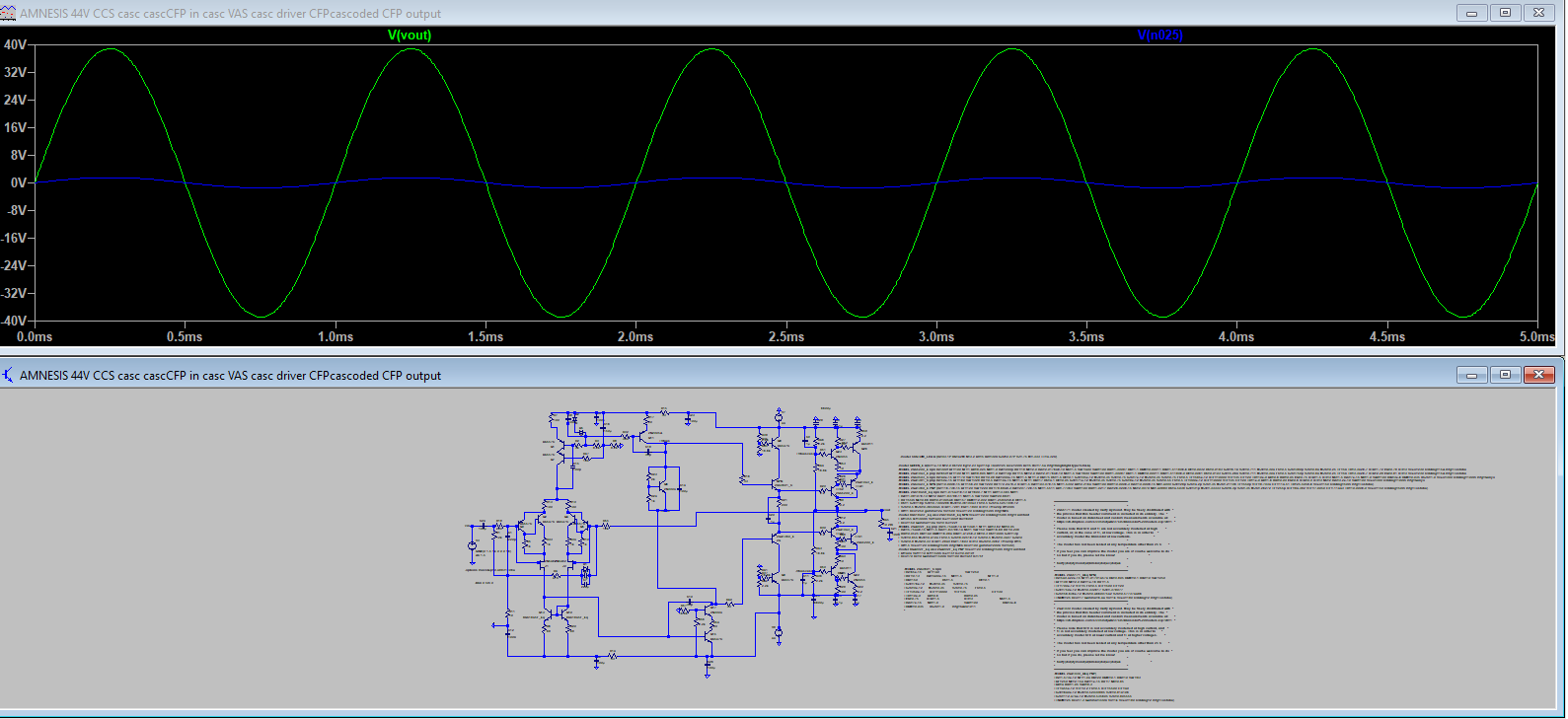The image size is (1568, 719).
Task: Click the waveform window's title bar icon
Action: 9,13
